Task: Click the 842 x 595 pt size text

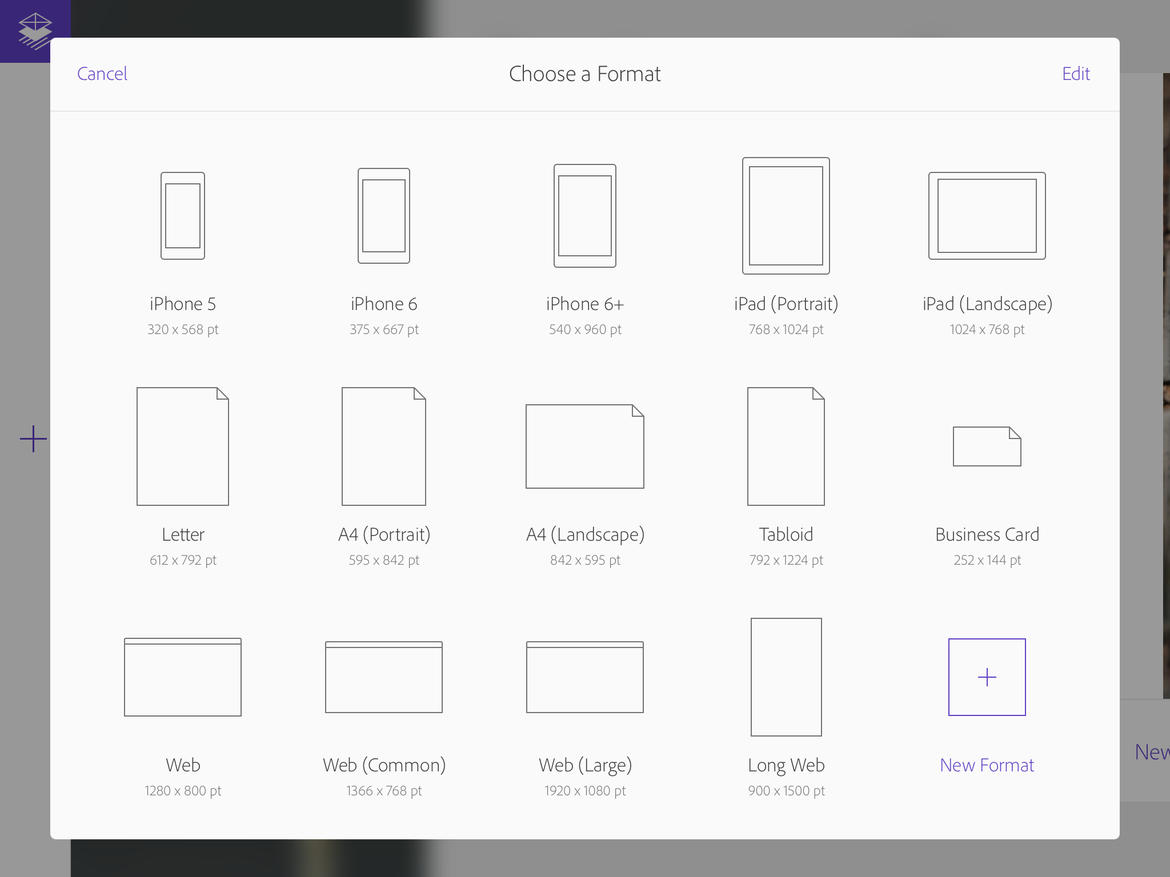Action: click(x=585, y=560)
